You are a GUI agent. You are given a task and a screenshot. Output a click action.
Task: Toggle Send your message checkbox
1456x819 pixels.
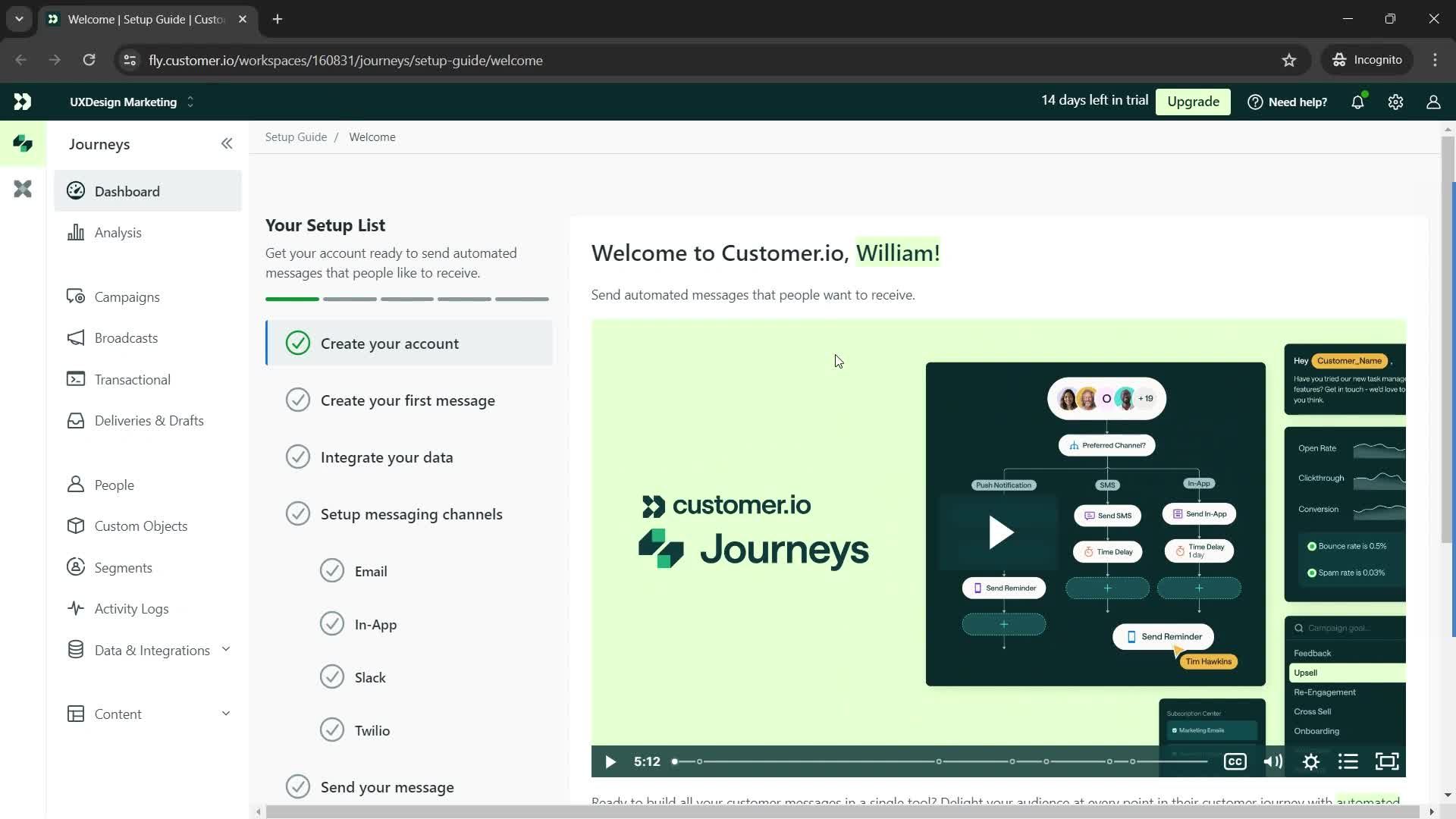tap(297, 787)
